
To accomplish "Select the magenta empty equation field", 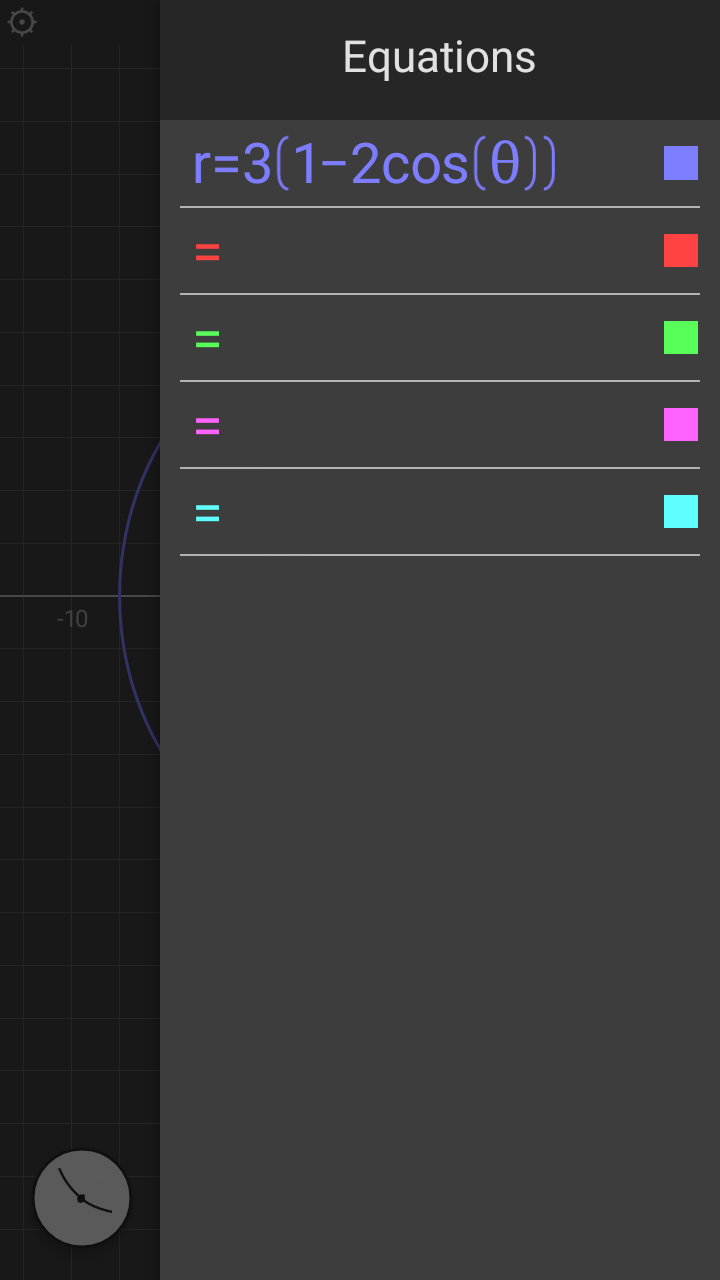I will (x=420, y=425).
